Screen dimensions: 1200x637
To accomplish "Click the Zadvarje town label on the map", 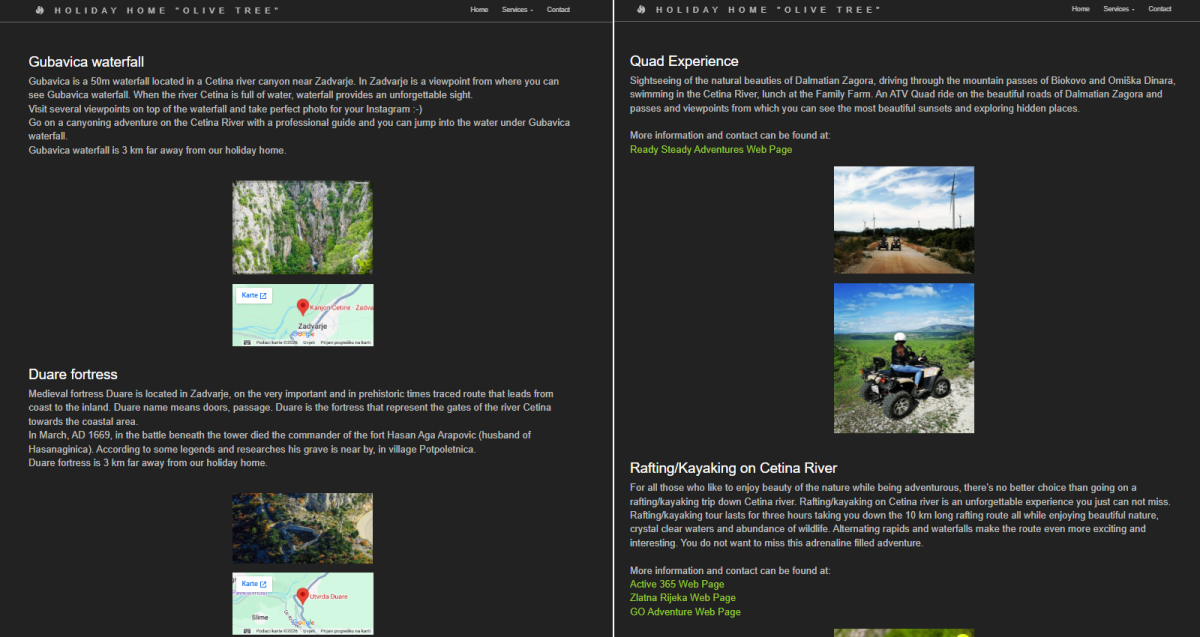I will click(313, 326).
